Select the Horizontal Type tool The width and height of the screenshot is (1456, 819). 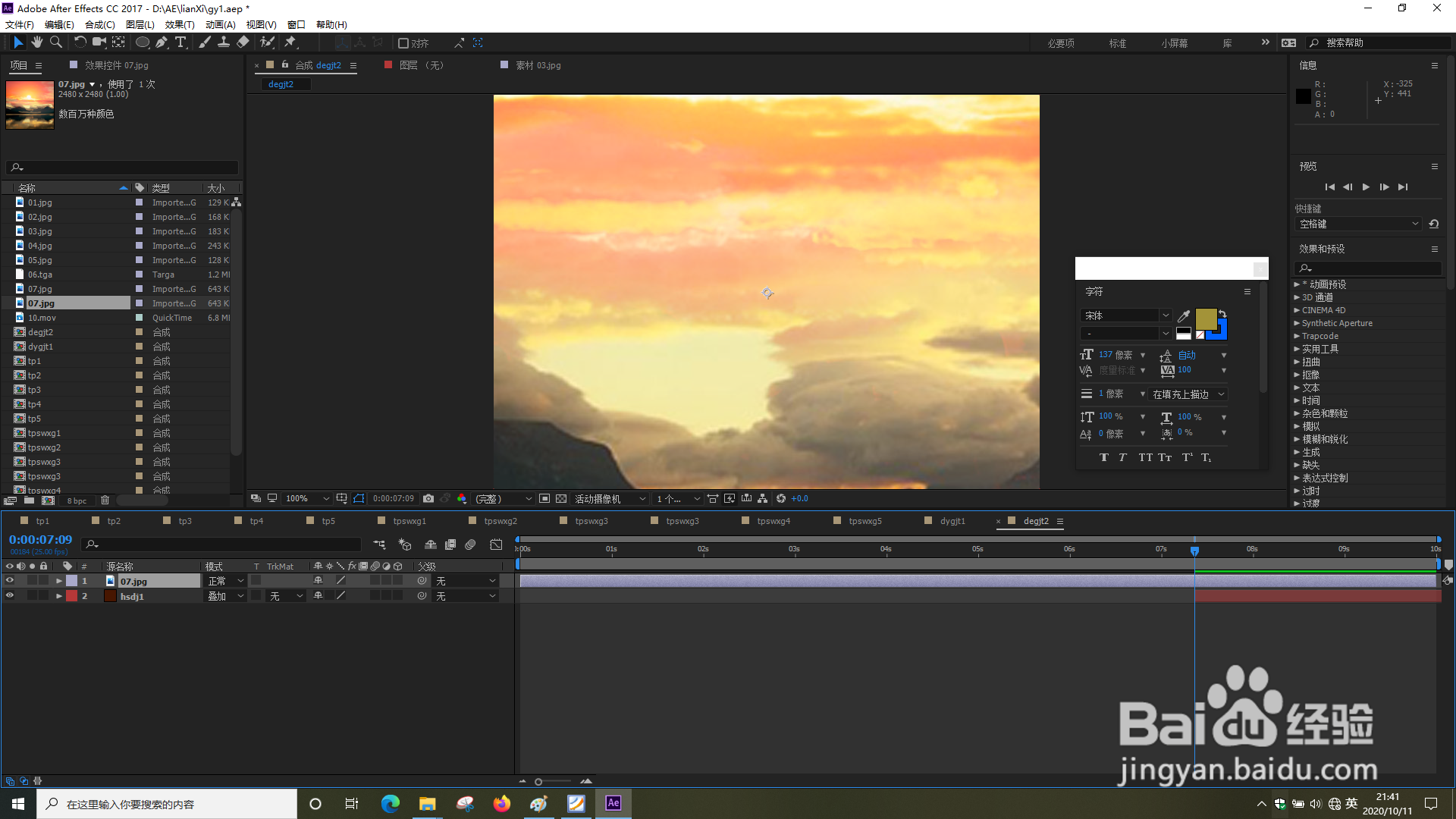pos(180,42)
